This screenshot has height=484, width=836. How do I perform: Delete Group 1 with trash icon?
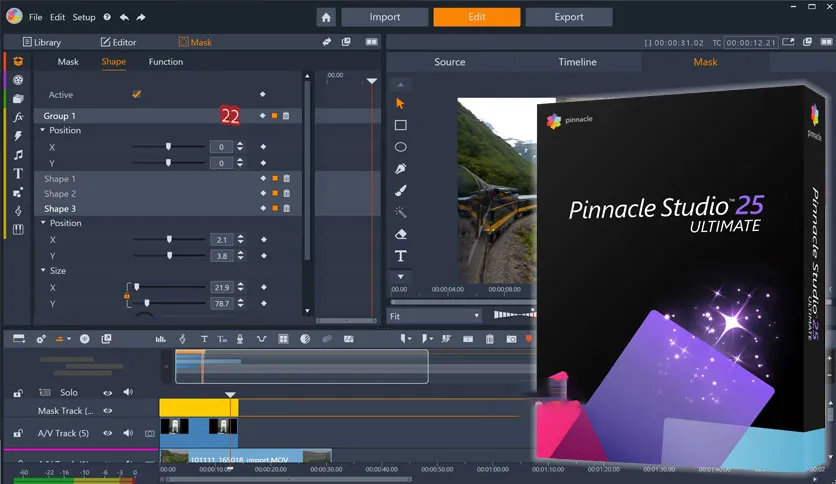(x=286, y=116)
